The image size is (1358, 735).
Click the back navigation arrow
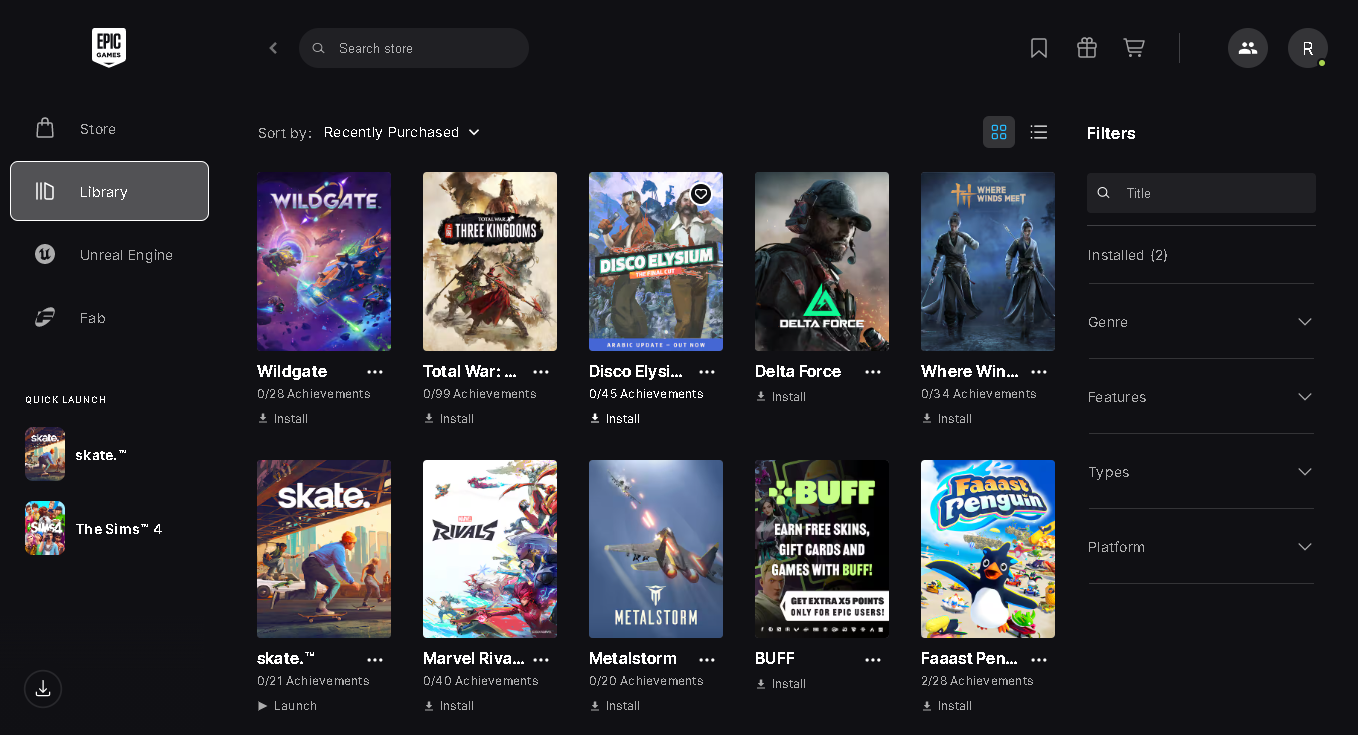(272, 47)
